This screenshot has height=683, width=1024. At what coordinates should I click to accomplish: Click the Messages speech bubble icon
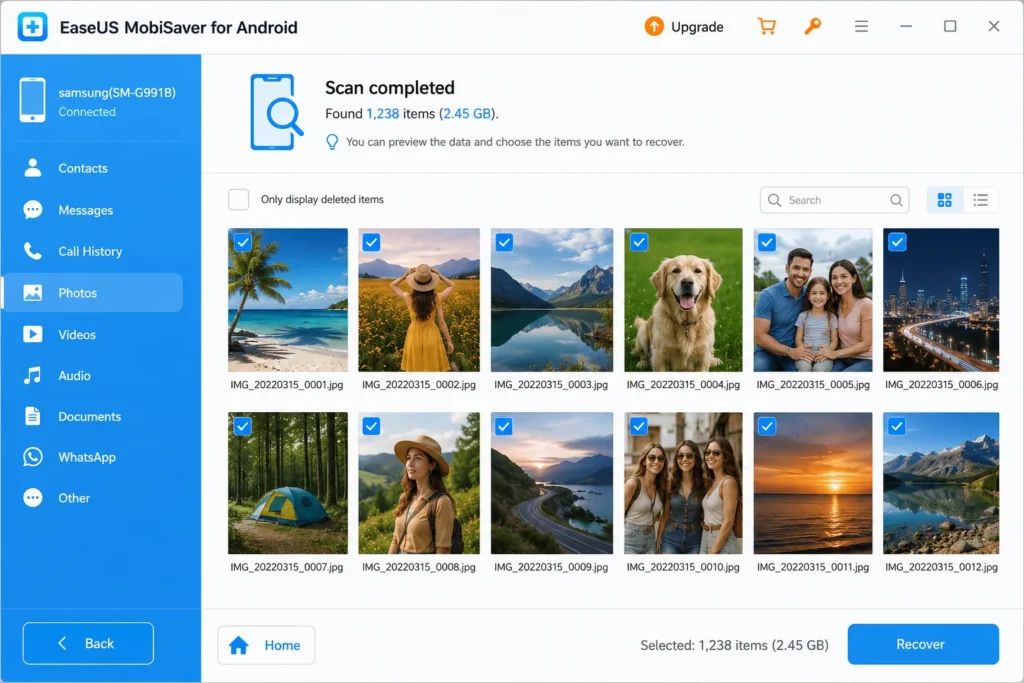pos(33,210)
